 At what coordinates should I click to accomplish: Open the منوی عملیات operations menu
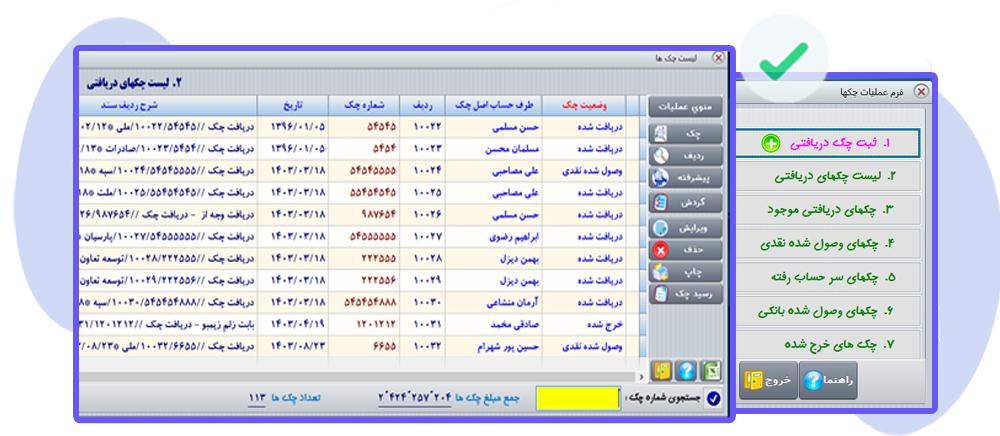(x=685, y=106)
